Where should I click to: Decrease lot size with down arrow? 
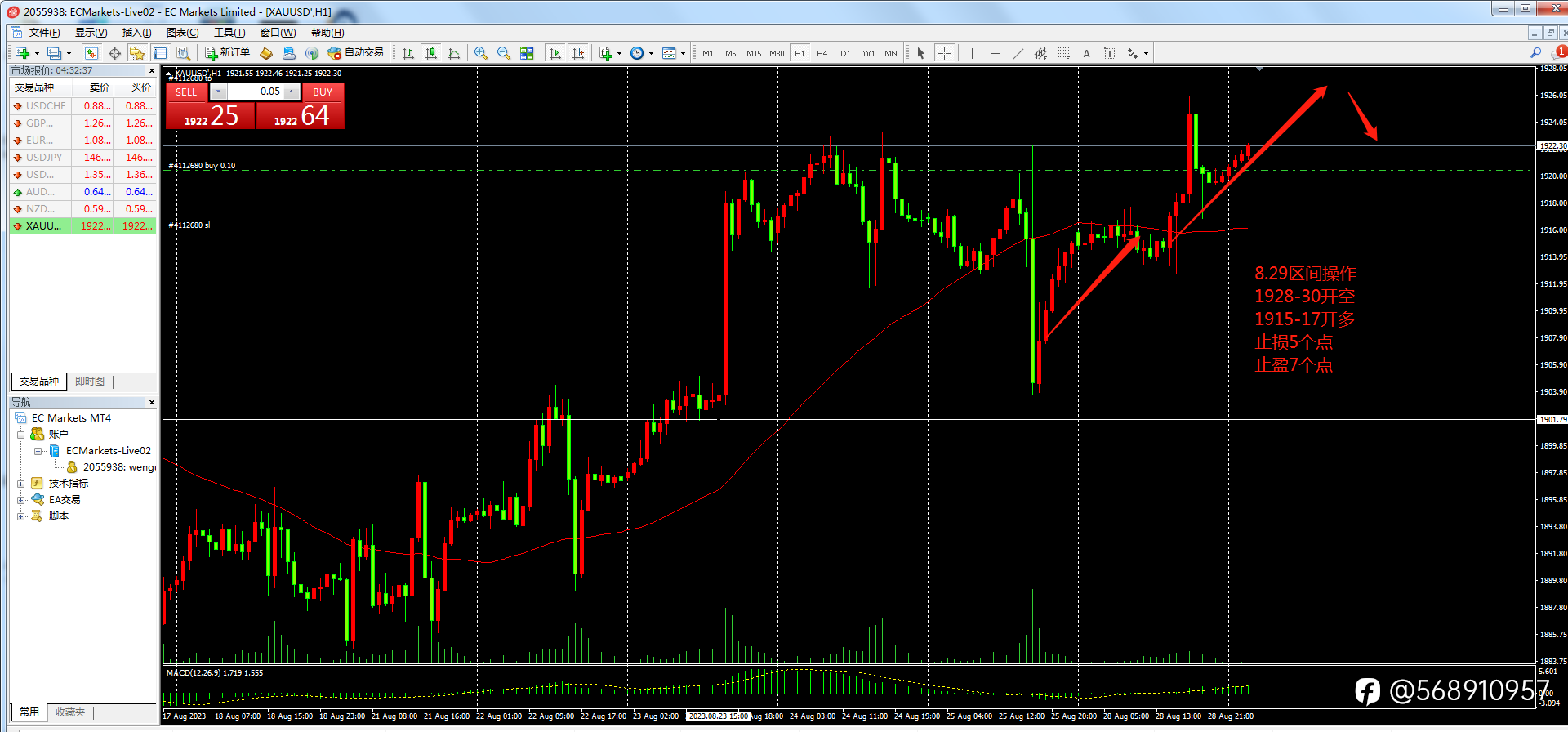coord(218,91)
